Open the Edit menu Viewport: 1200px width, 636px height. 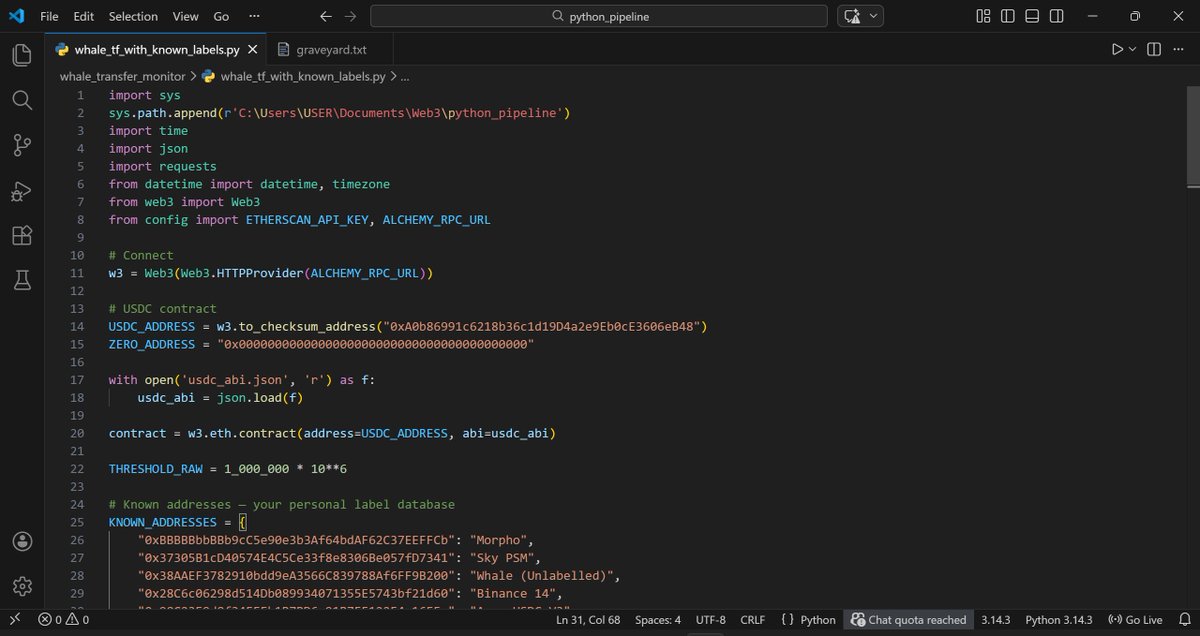[x=84, y=16]
